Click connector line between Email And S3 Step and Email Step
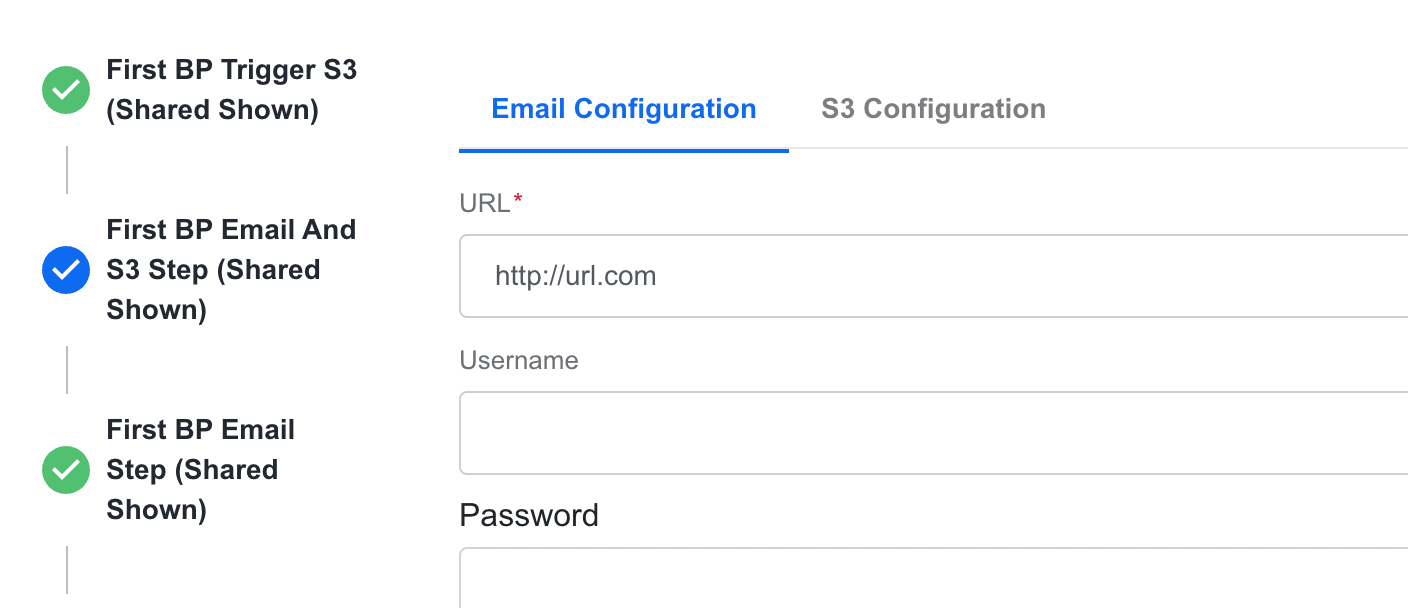The image size is (1408, 608). [x=67, y=370]
